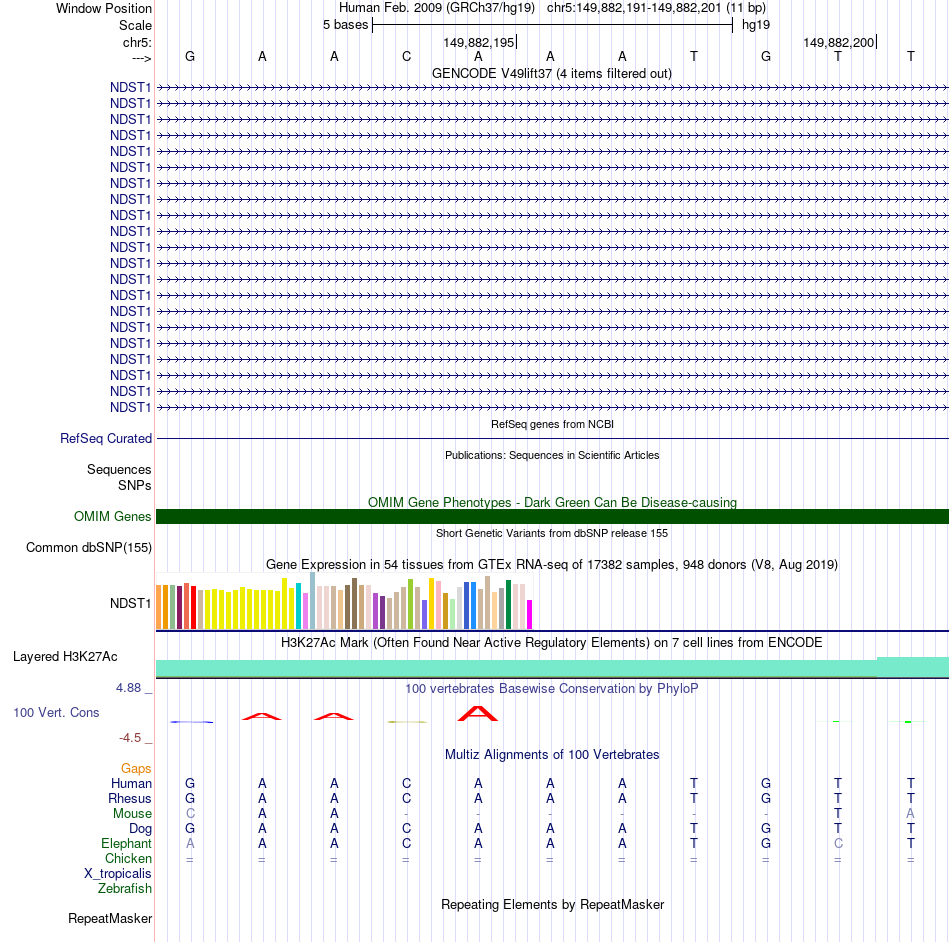Click the RepeatMasker track label
Viewport: 950px width, 942px height.
110,919
